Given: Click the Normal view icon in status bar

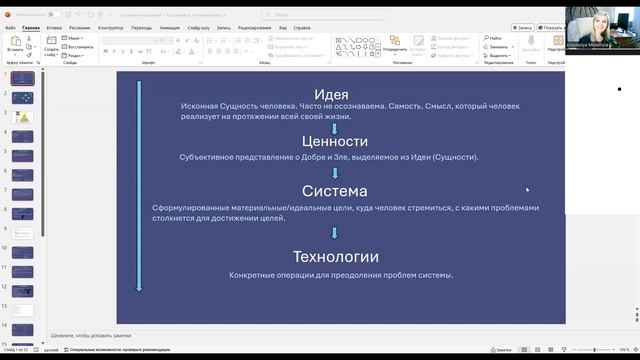Looking at the screenshot, I should (524, 350).
